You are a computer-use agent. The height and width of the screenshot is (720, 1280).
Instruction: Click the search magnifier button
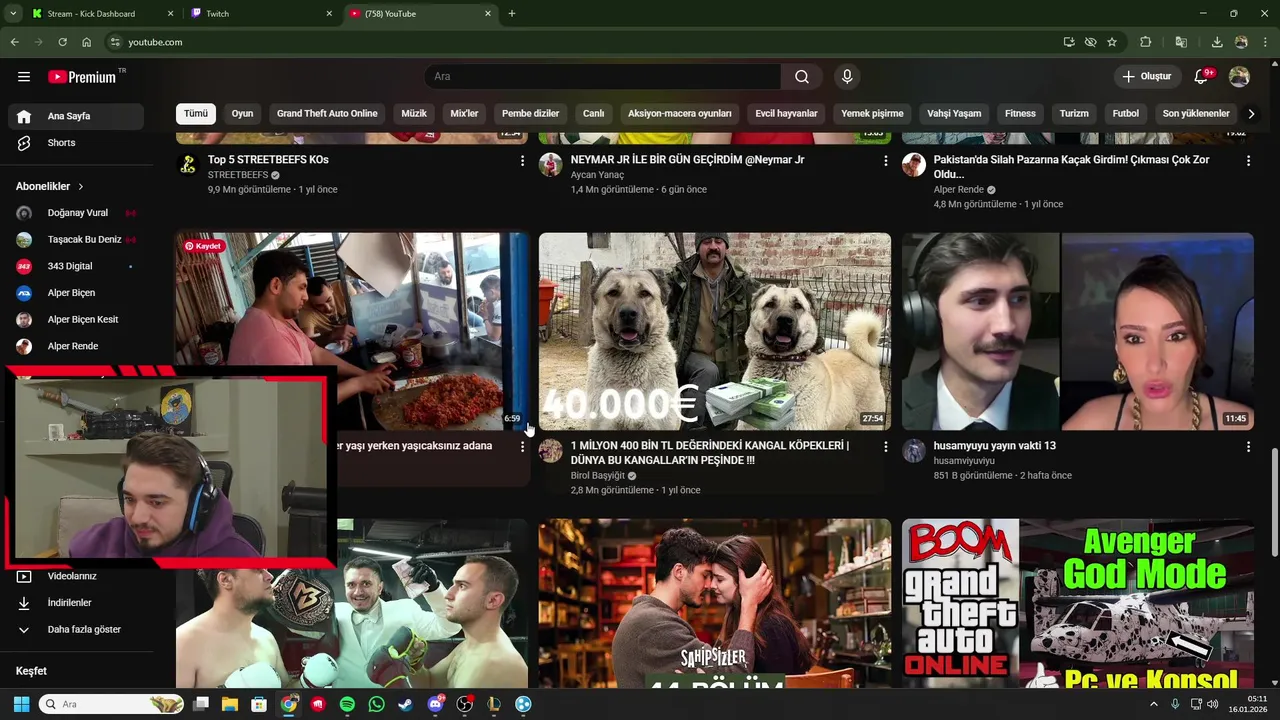coord(802,77)
